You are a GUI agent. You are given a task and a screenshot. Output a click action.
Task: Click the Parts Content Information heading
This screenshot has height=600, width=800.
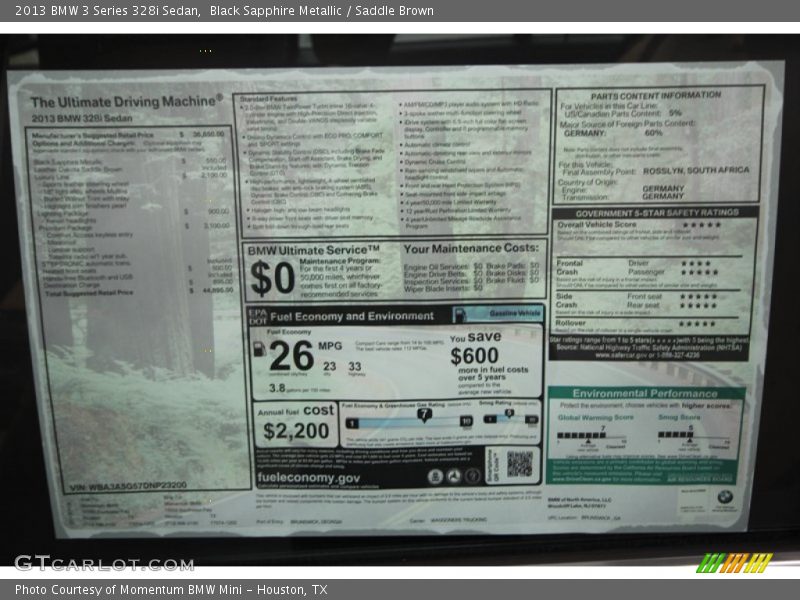click(x=656, y=94)
